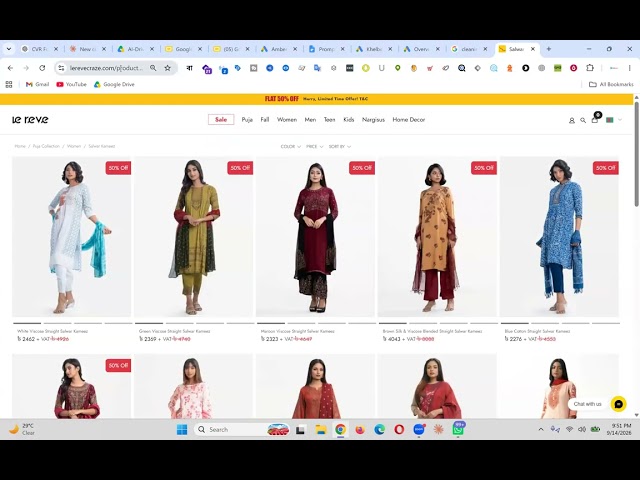This screenshot has height=480, width=640.
Task: Open Green Viscose Straight Salwar Kameez title
Action: (175, 331)
